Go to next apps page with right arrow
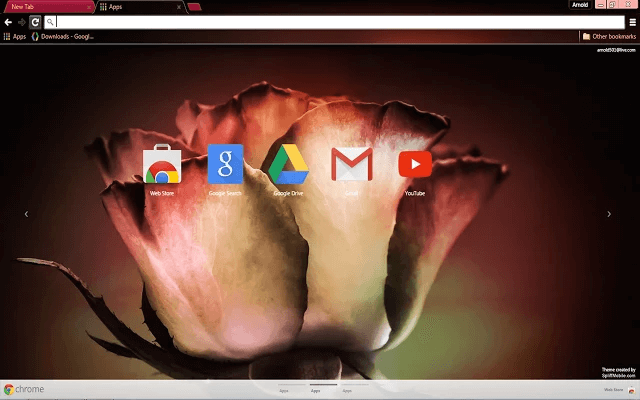The width and height of the screenshot is (640, 400). pyautogui.click(x=610, y=213)
